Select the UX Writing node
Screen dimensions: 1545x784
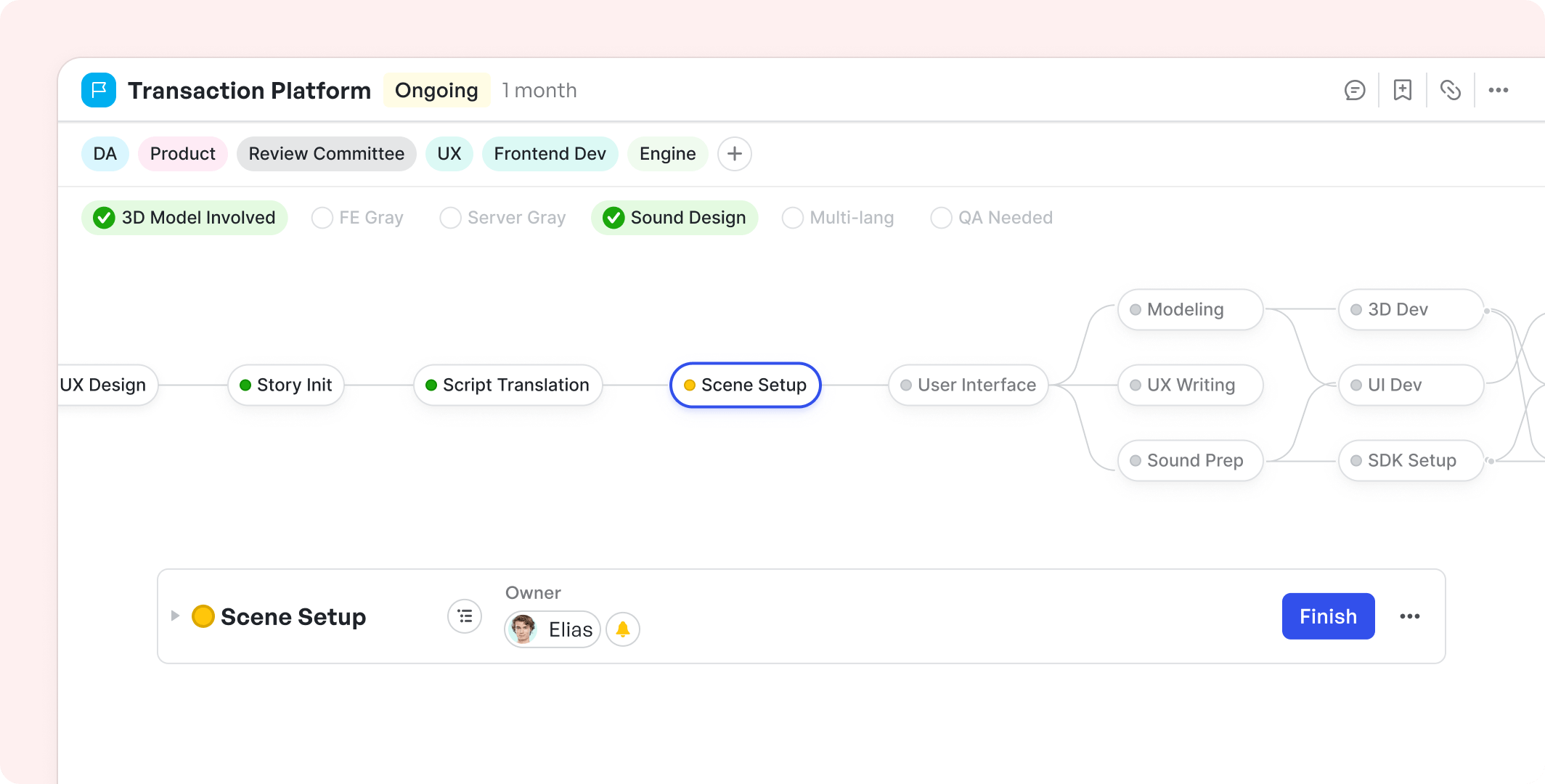(x=1191, y=385)
